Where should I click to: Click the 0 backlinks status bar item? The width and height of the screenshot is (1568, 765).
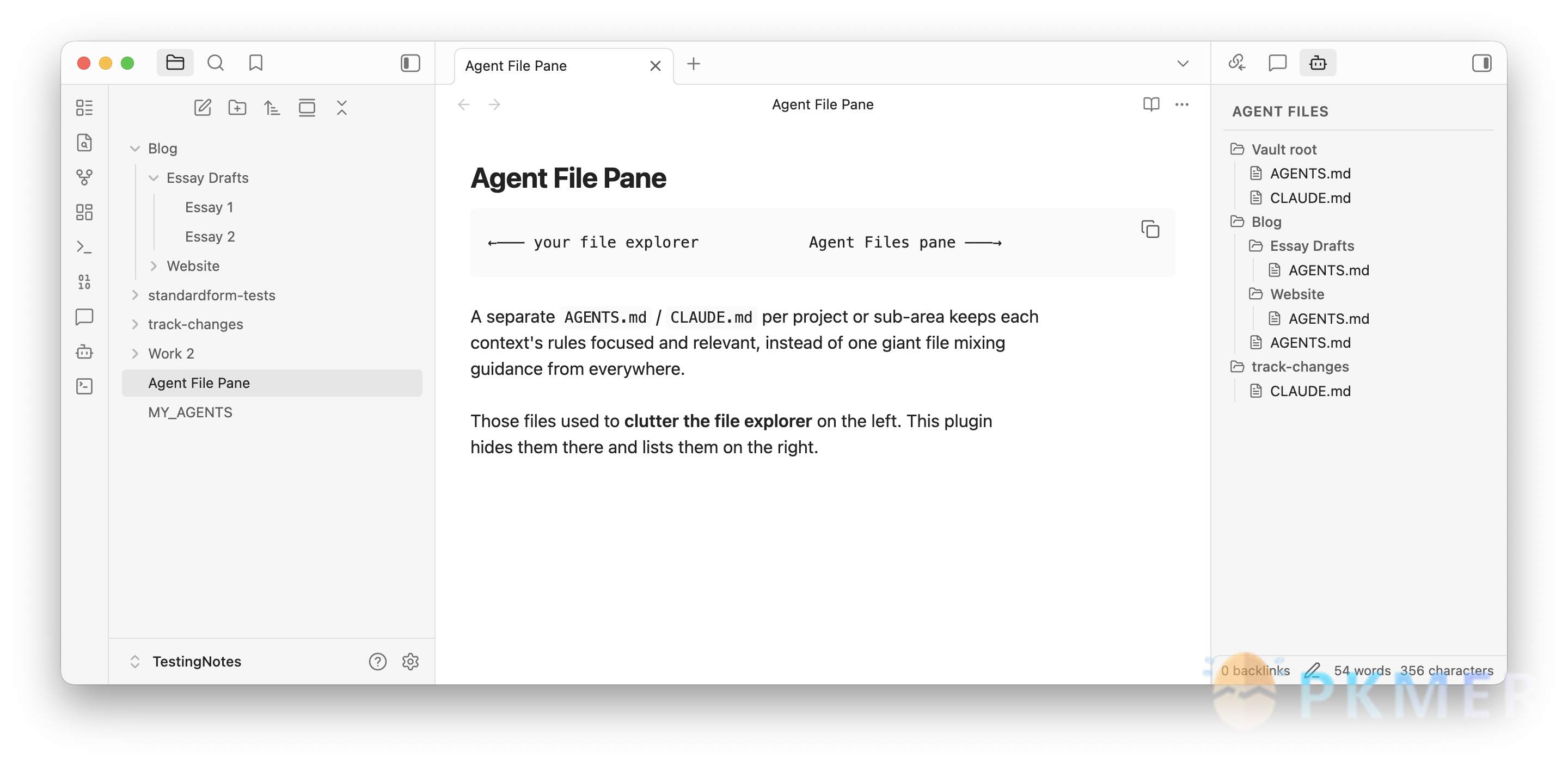[x=1255, y=670]
